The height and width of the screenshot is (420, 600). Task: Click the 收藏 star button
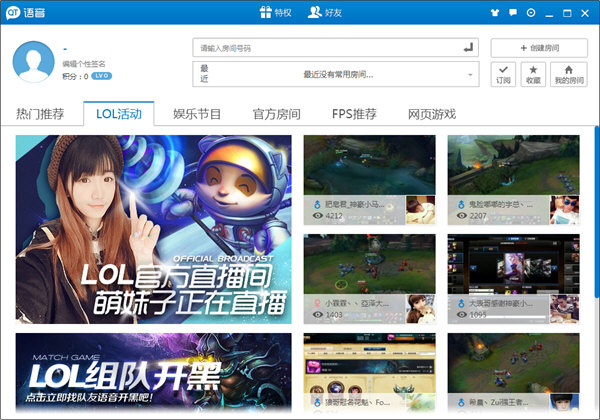tap(533, 74)
